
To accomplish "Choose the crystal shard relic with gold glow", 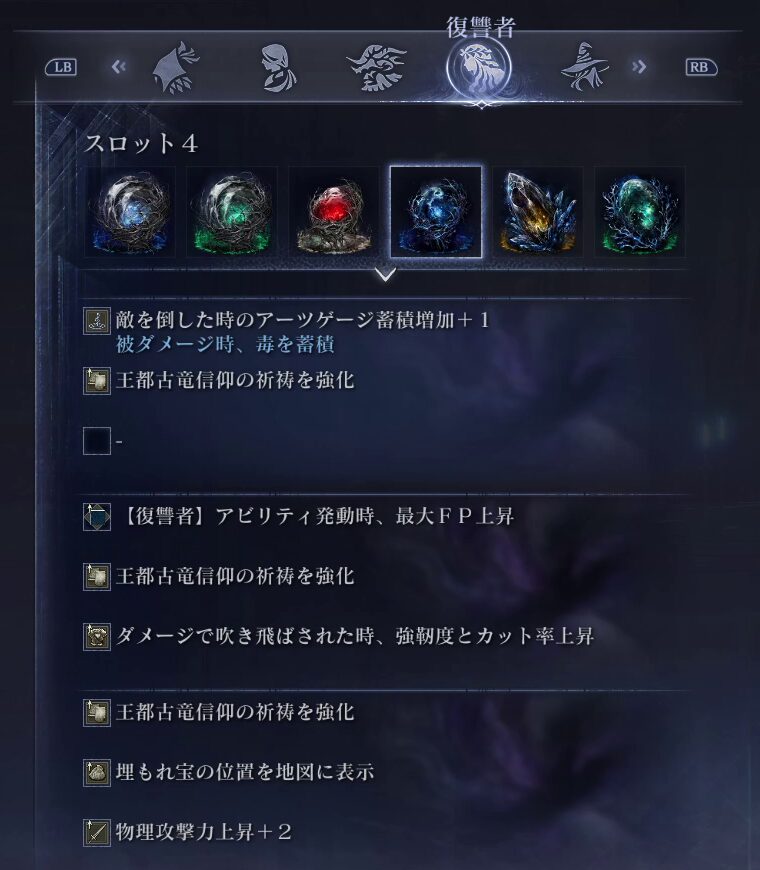I will (x=538, y=212).
